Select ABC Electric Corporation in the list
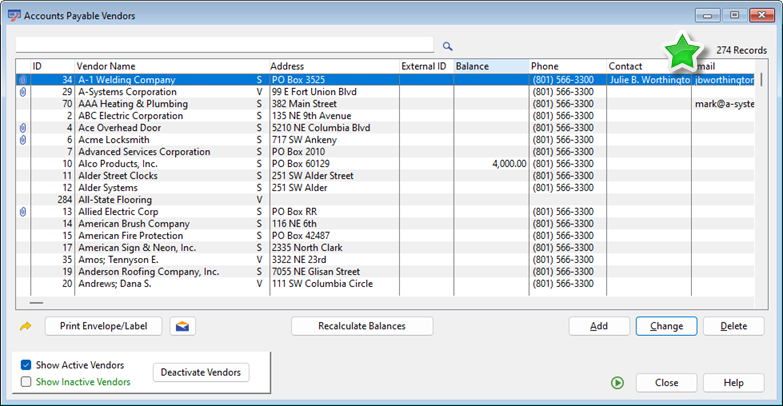 coord(130,116)
